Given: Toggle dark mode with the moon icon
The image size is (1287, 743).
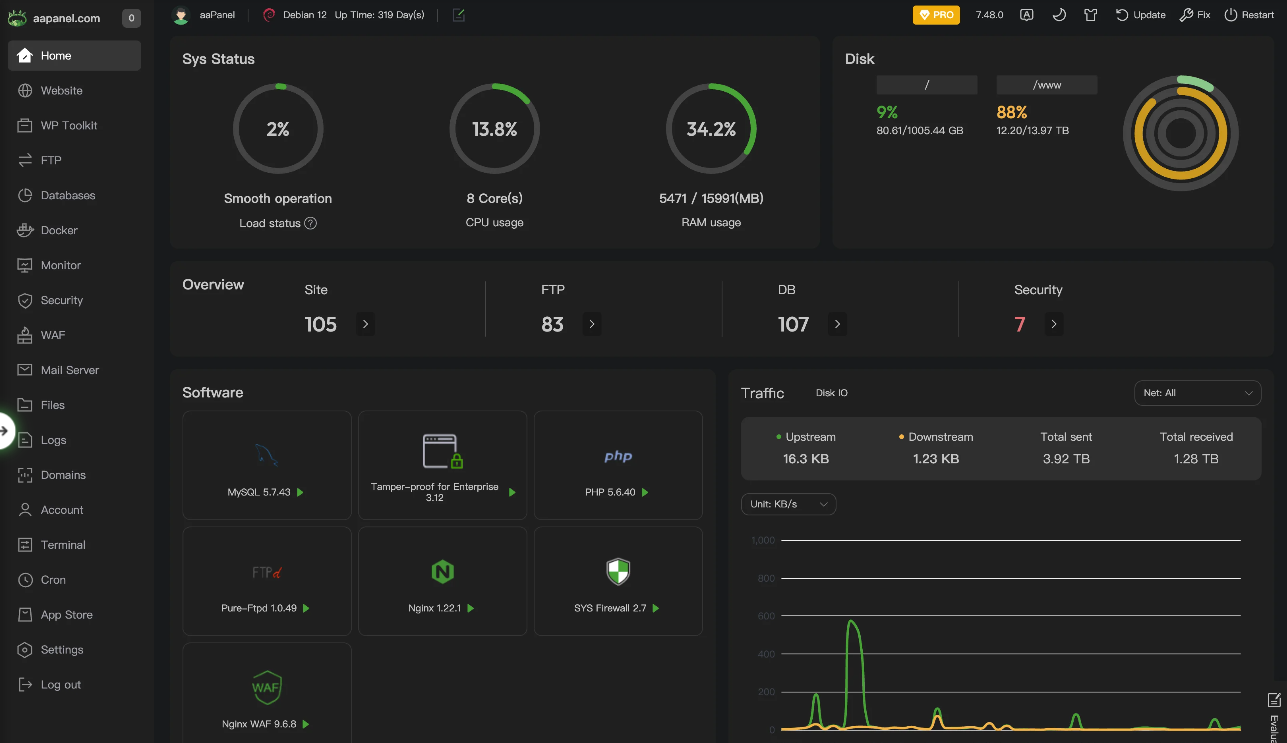Looking at the screenshot, I should [x=1058, y=15].
